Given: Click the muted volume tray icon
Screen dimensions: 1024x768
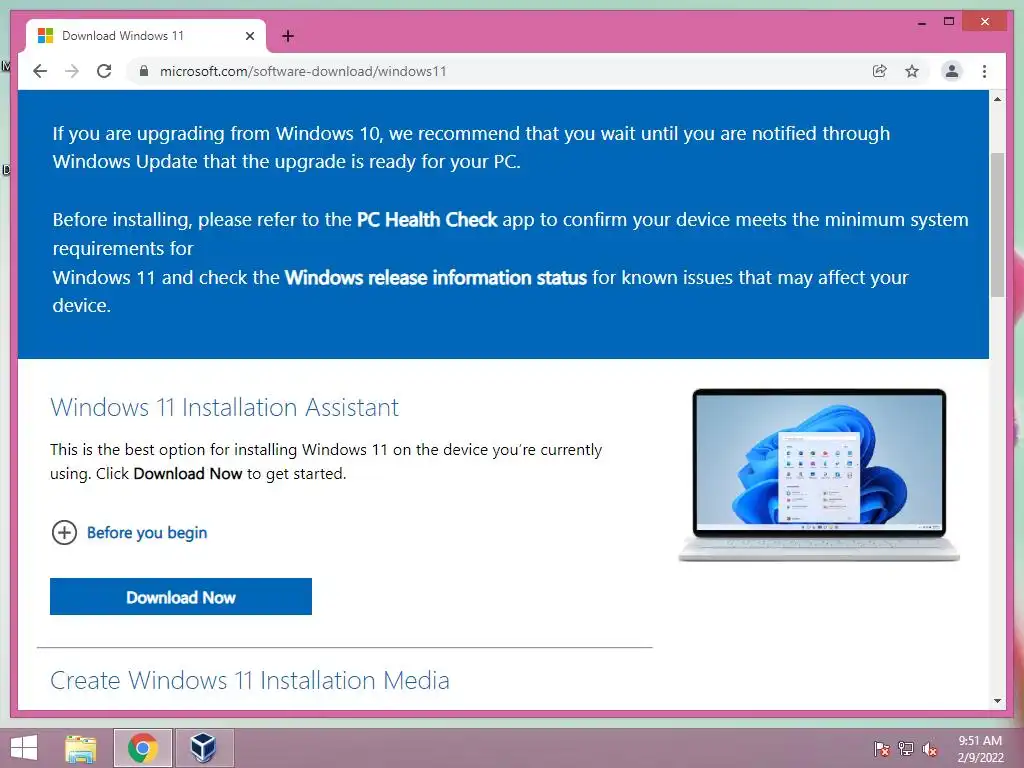Looking at the screenshot, I should pos(930,749).
